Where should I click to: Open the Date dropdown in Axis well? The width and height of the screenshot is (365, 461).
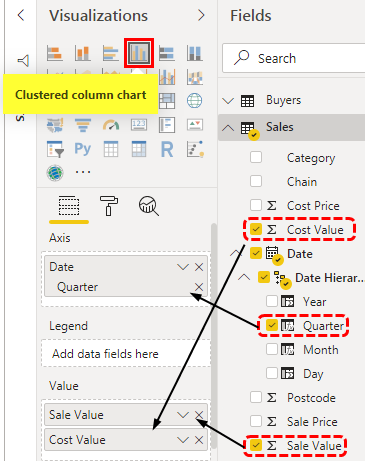click(x=183, y=267)
